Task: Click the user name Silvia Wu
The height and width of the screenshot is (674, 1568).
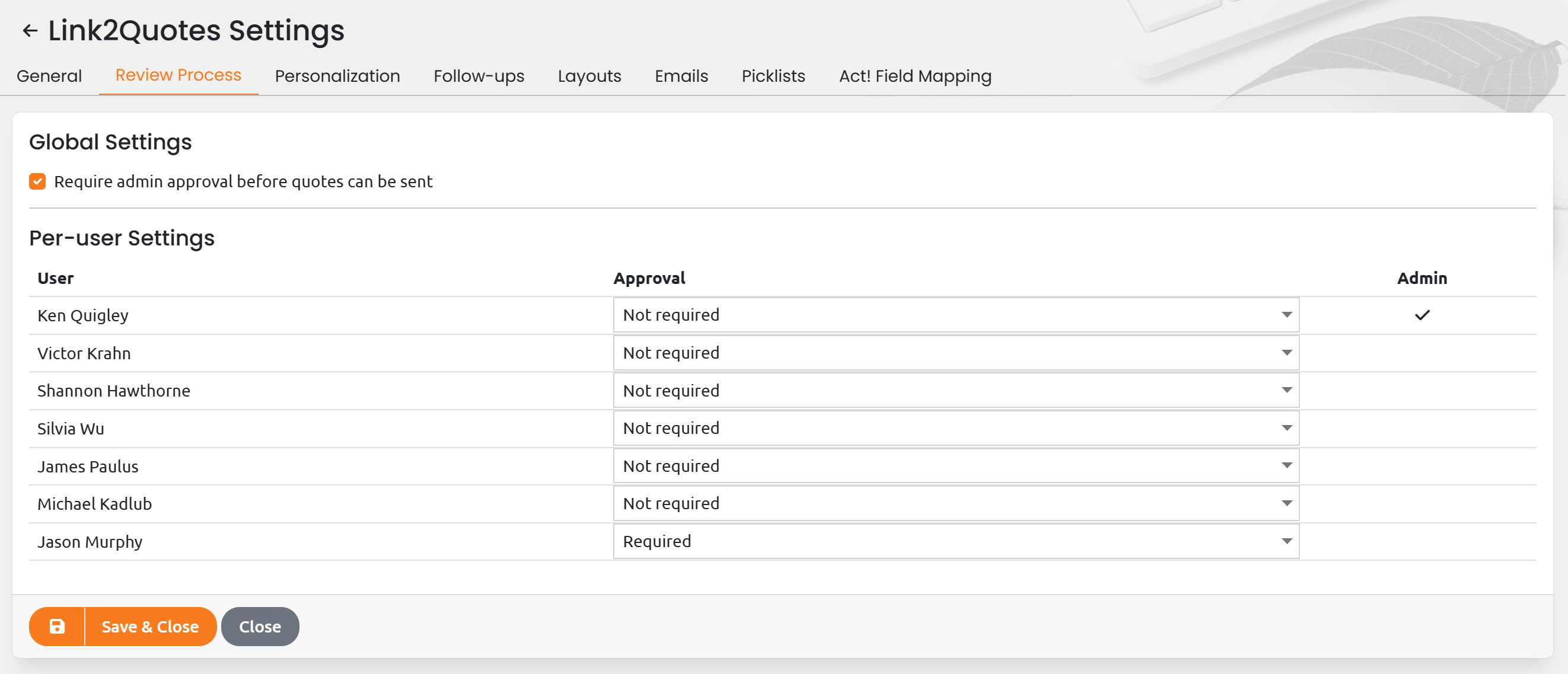Action: pyautogui.click(x=71, y=429)
